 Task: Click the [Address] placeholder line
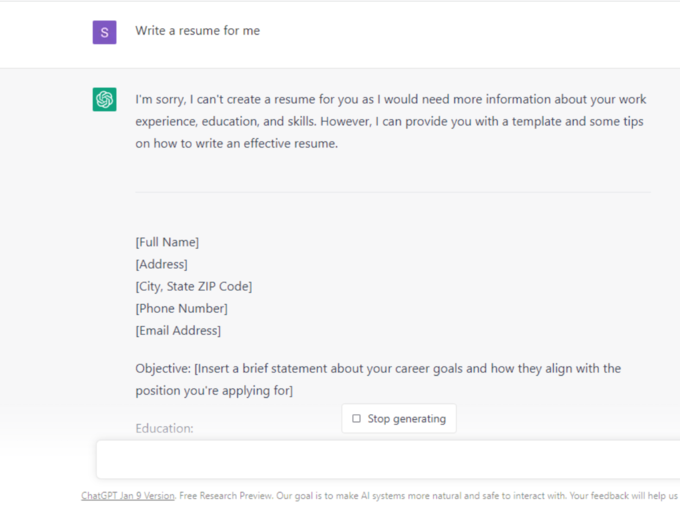tap(161, 264)
